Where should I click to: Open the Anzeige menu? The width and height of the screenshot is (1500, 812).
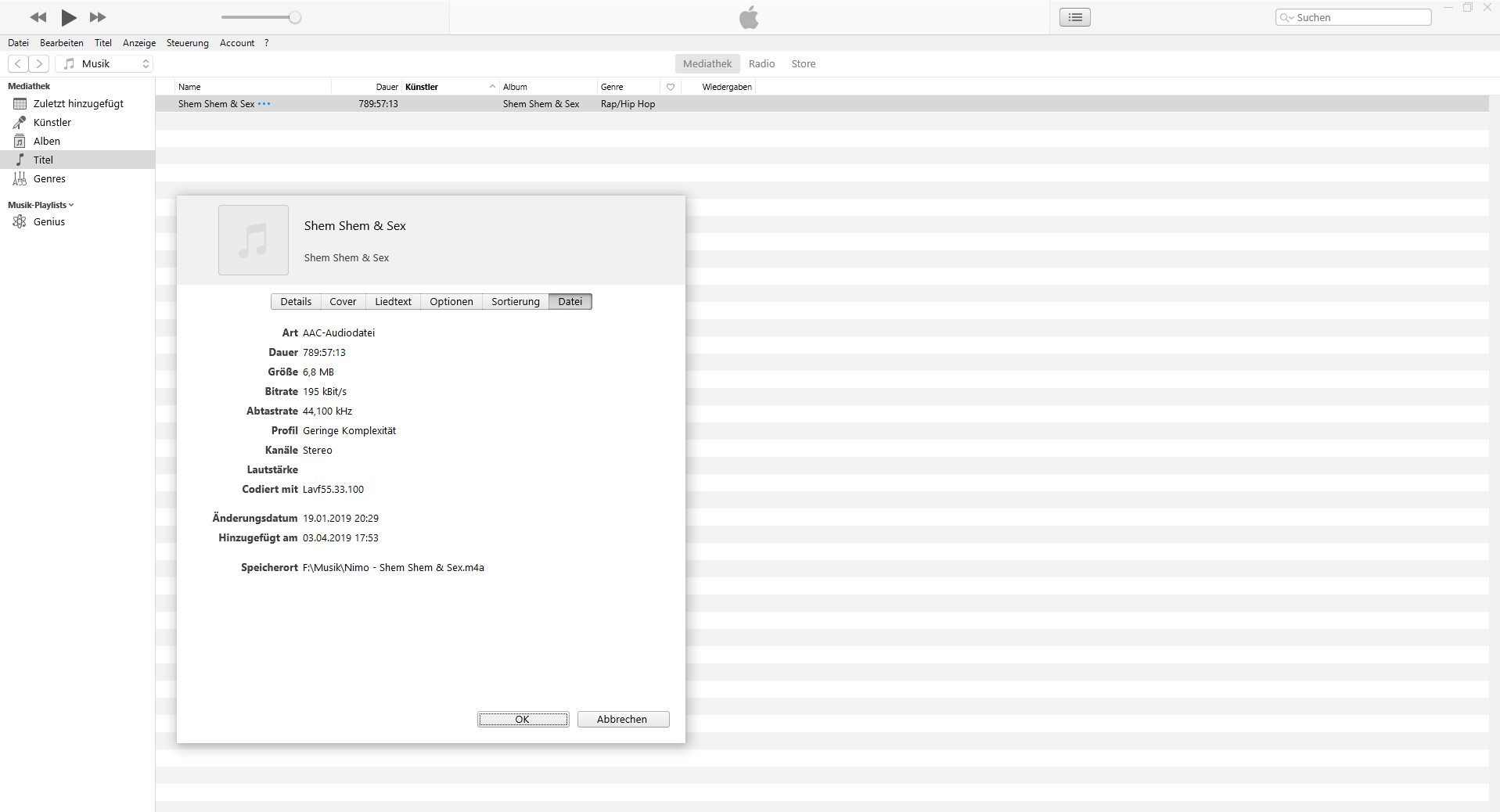139,43
